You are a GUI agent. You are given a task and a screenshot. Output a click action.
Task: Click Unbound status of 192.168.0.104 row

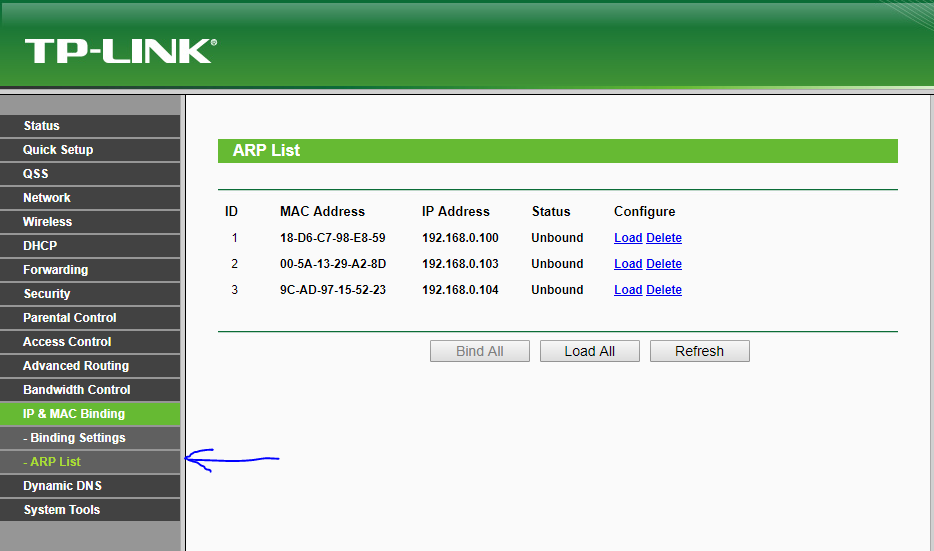pyautogui.click(x=557, y=290)
